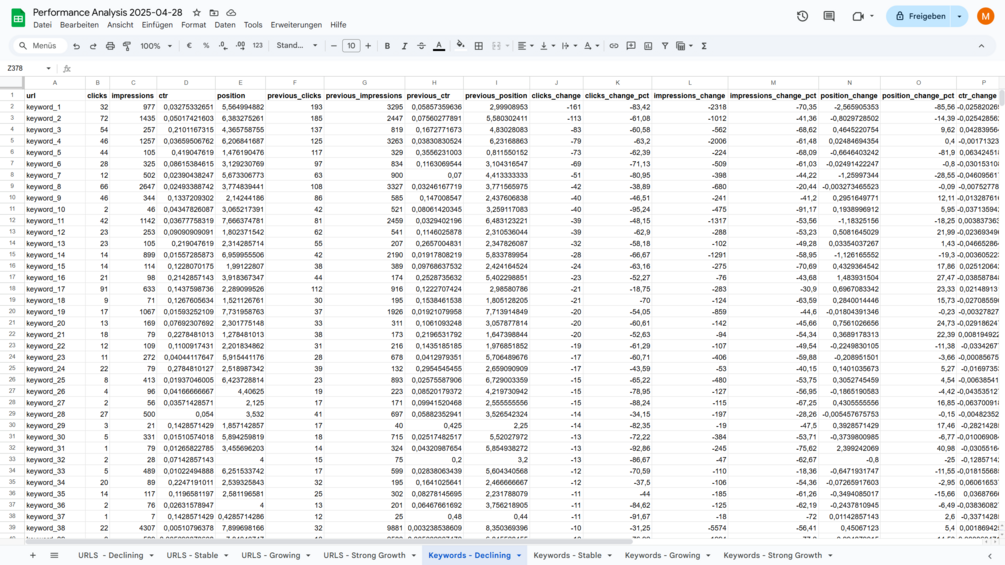Show the all sheets list
This screenshot has width=1005, height=565.
pos(54,555)
